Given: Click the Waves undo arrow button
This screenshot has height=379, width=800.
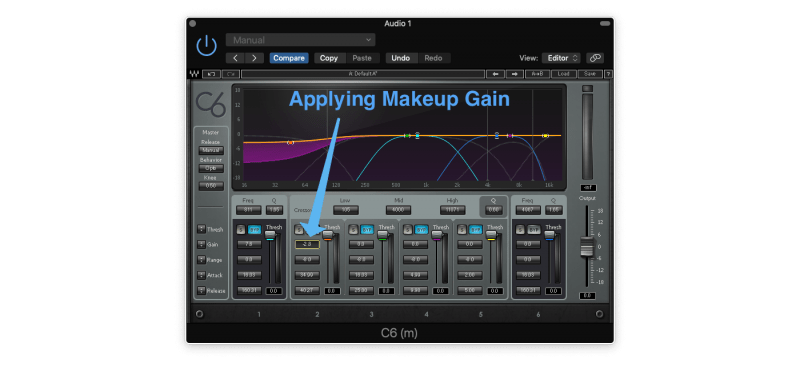Looking at the screenshot, I should click(211, 74).
